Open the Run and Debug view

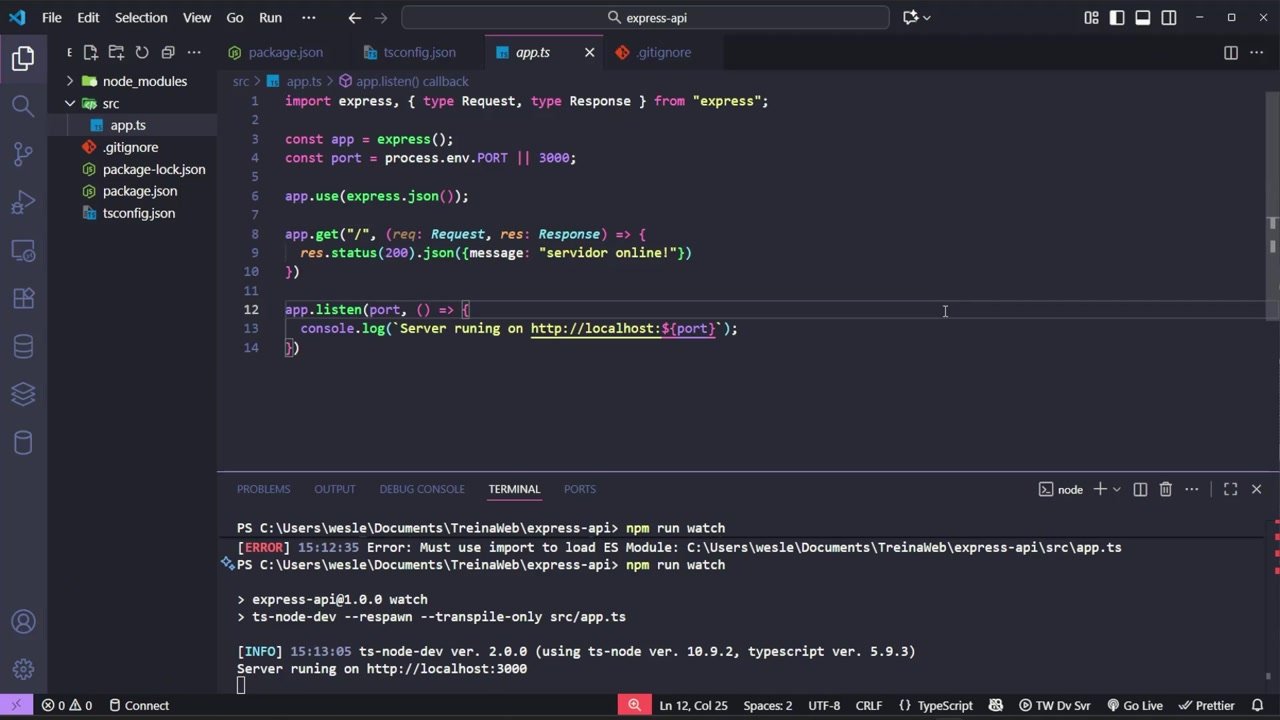coord(23,202)
